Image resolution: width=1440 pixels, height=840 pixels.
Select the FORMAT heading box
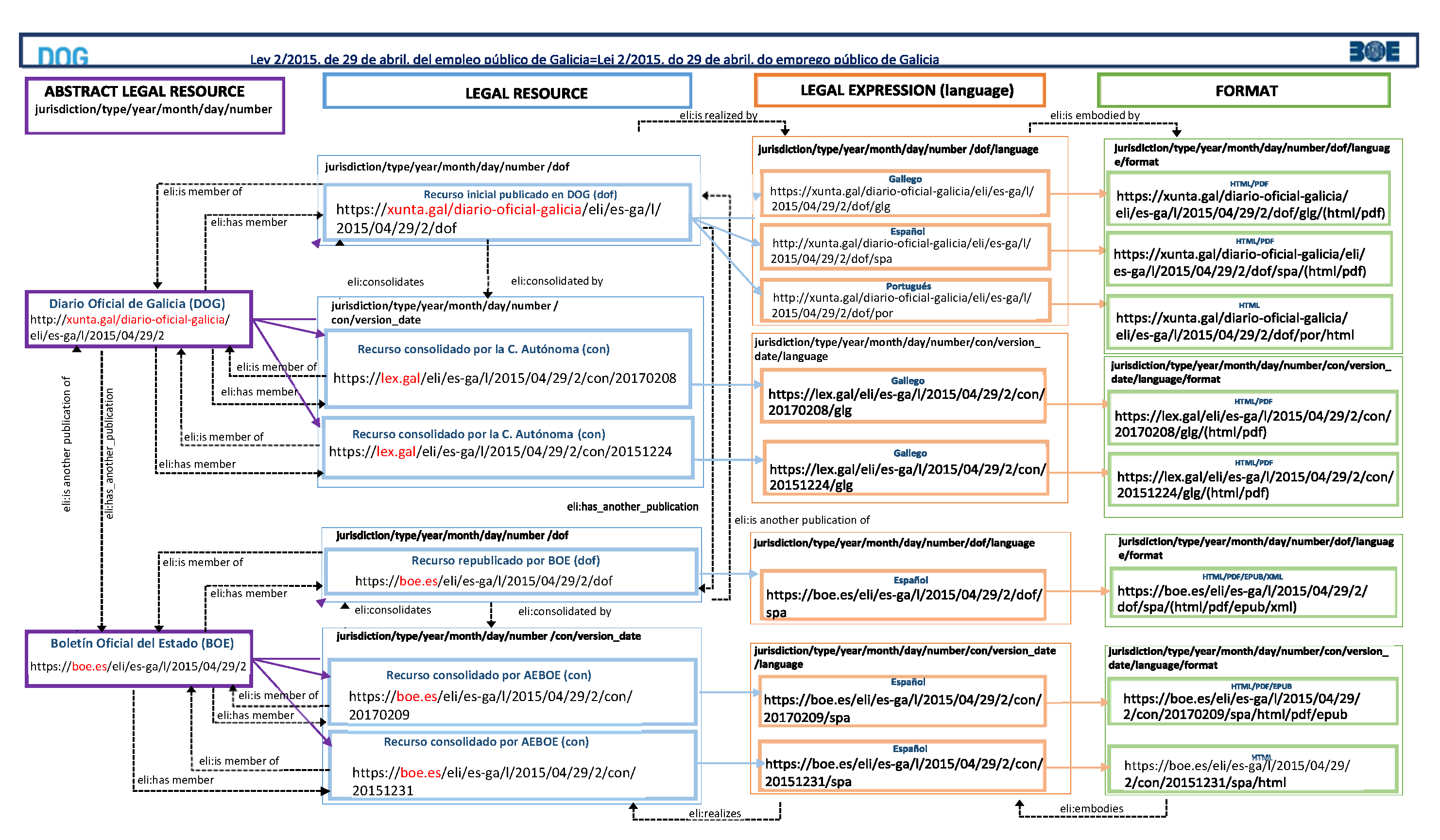1243,90
